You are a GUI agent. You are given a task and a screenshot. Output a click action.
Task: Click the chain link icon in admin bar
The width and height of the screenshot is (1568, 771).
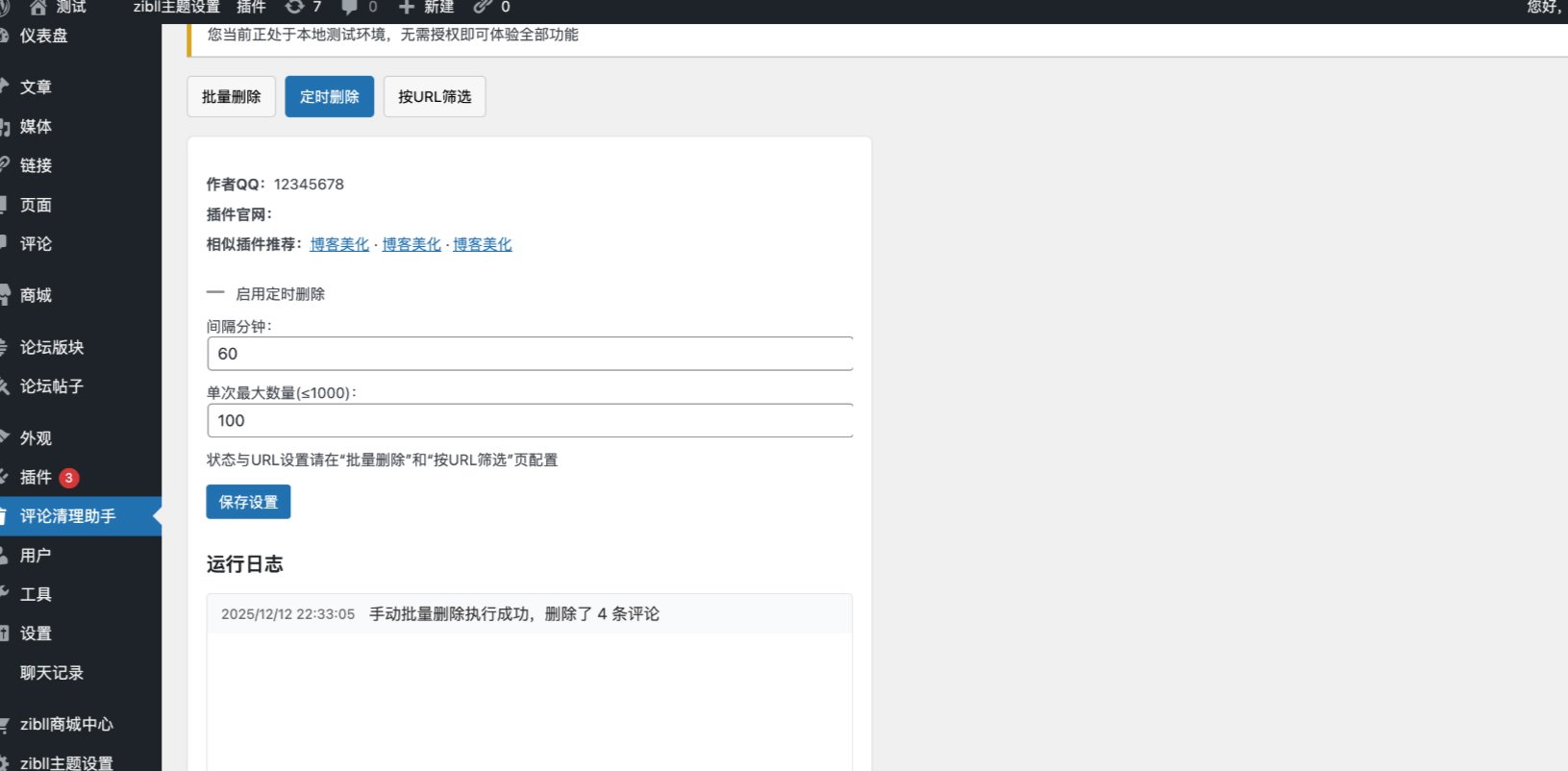pos(483,8)
